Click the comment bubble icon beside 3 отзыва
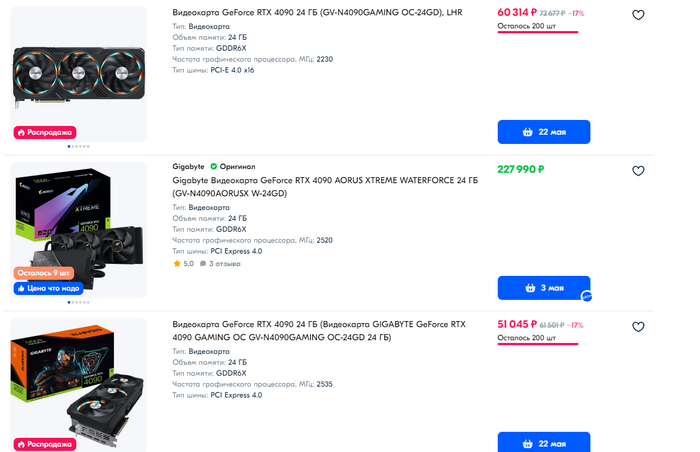The image size is (700, 452). [203, 264]
